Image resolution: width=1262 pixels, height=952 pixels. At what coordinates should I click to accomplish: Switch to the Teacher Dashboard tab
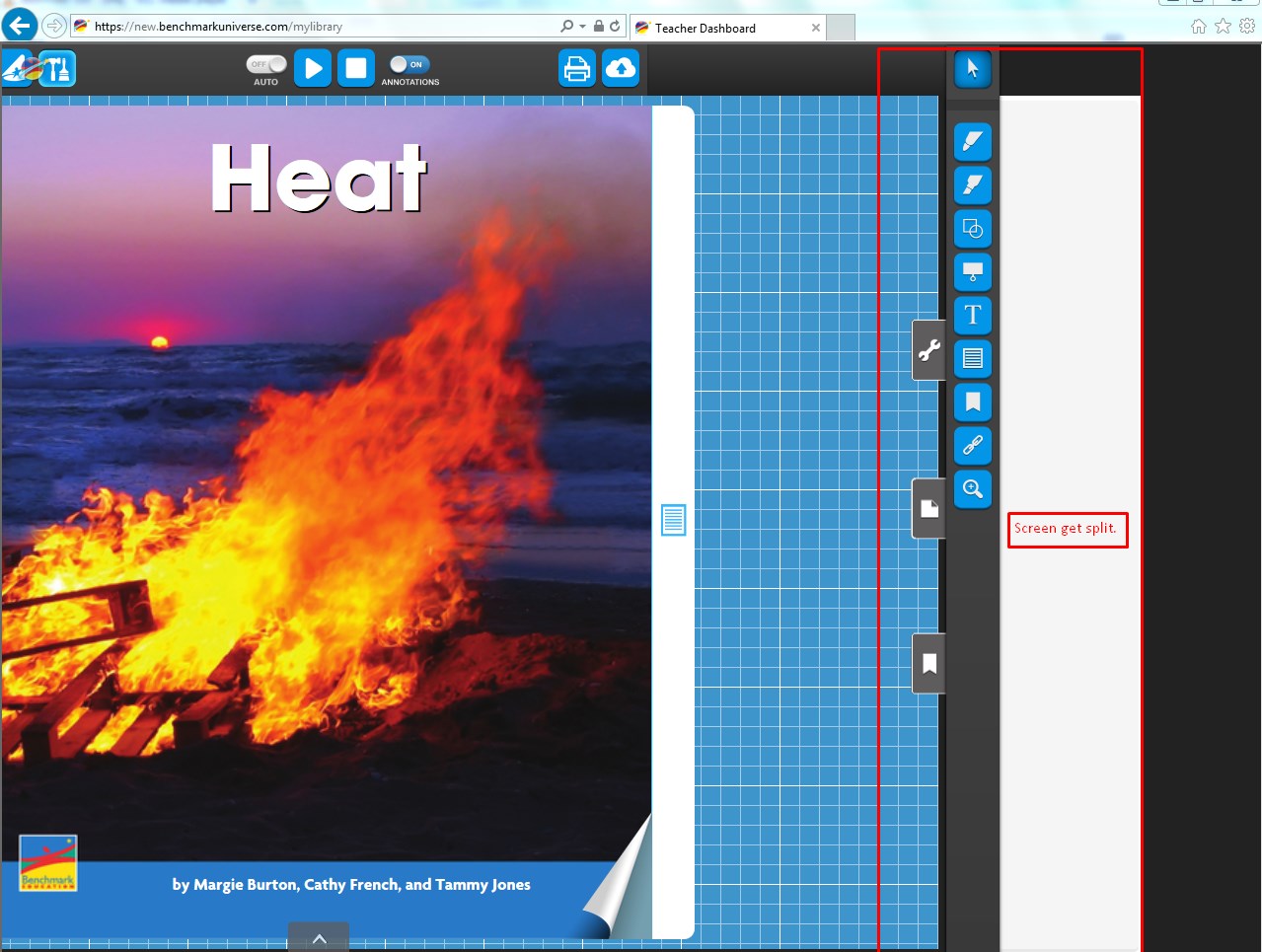[728, 28]
